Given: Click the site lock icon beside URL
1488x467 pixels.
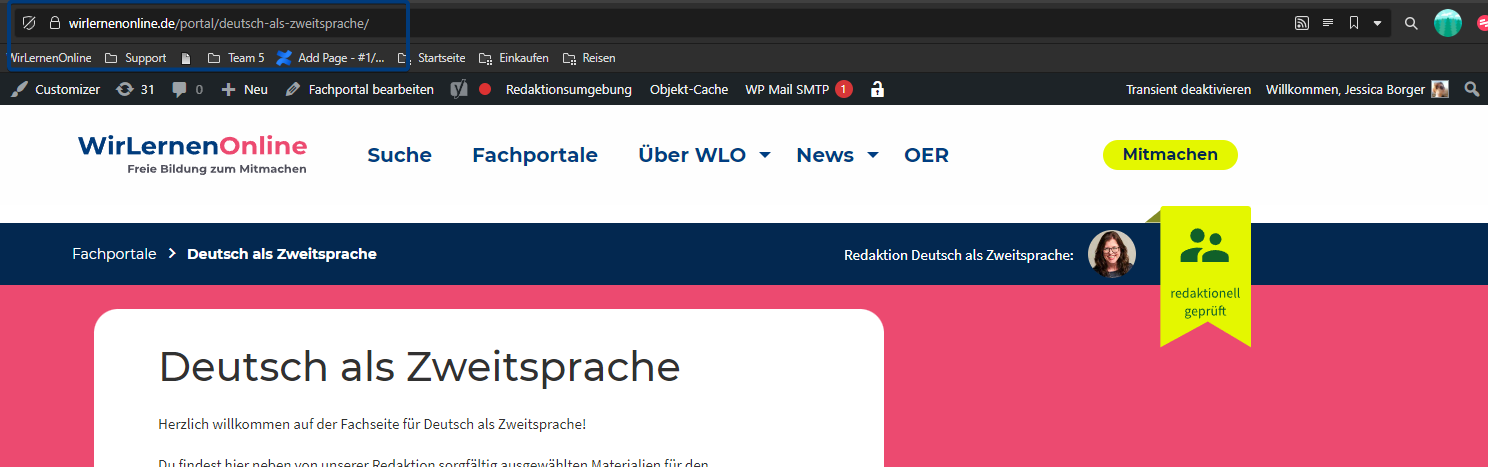Looking at the screenshot, I should [x=55, y=23].
